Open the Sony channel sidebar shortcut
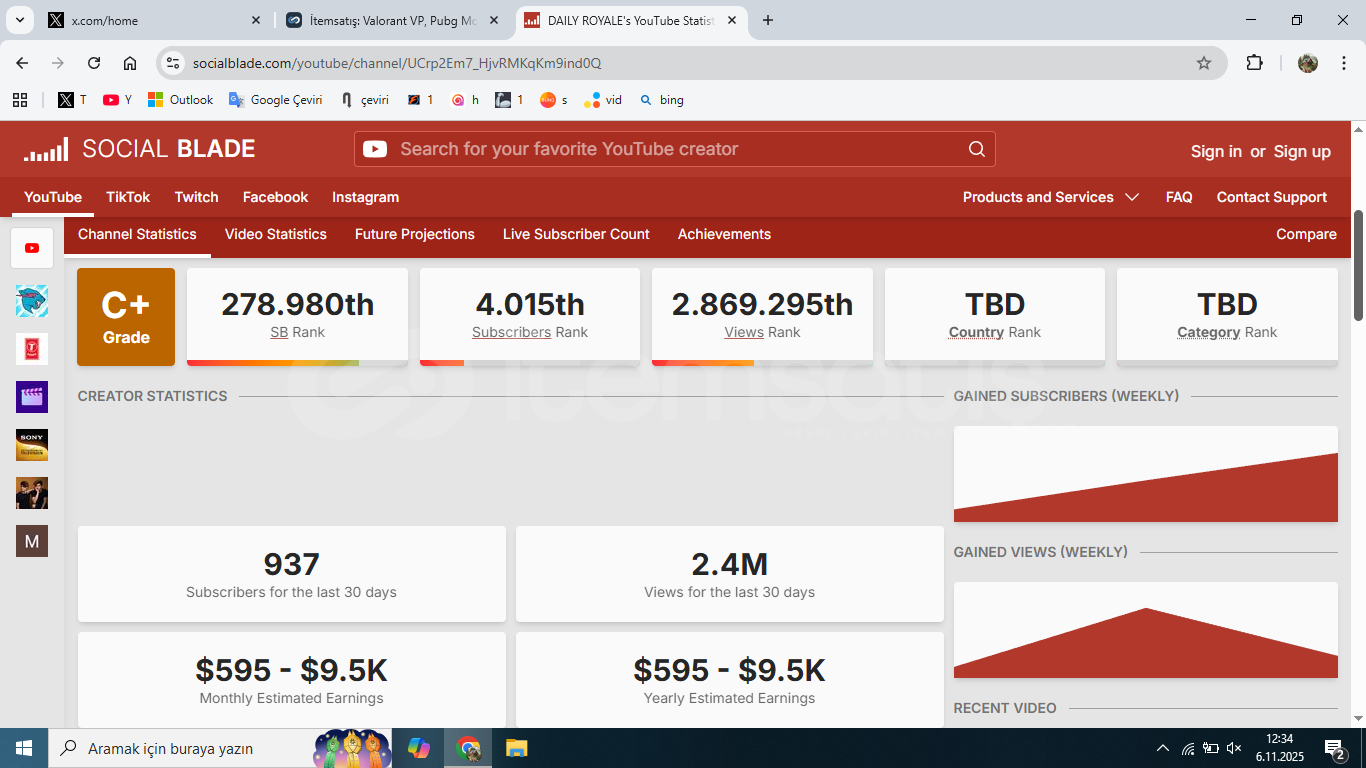The width and height of the screenshot is (1366, 768). coord(32,445)
